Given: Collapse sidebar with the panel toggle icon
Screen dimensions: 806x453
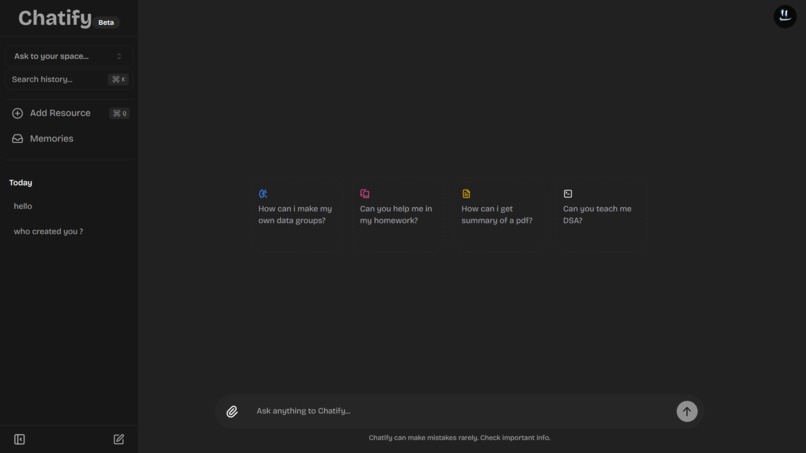Looking at the screenshot, I should (x=20, y=439).
